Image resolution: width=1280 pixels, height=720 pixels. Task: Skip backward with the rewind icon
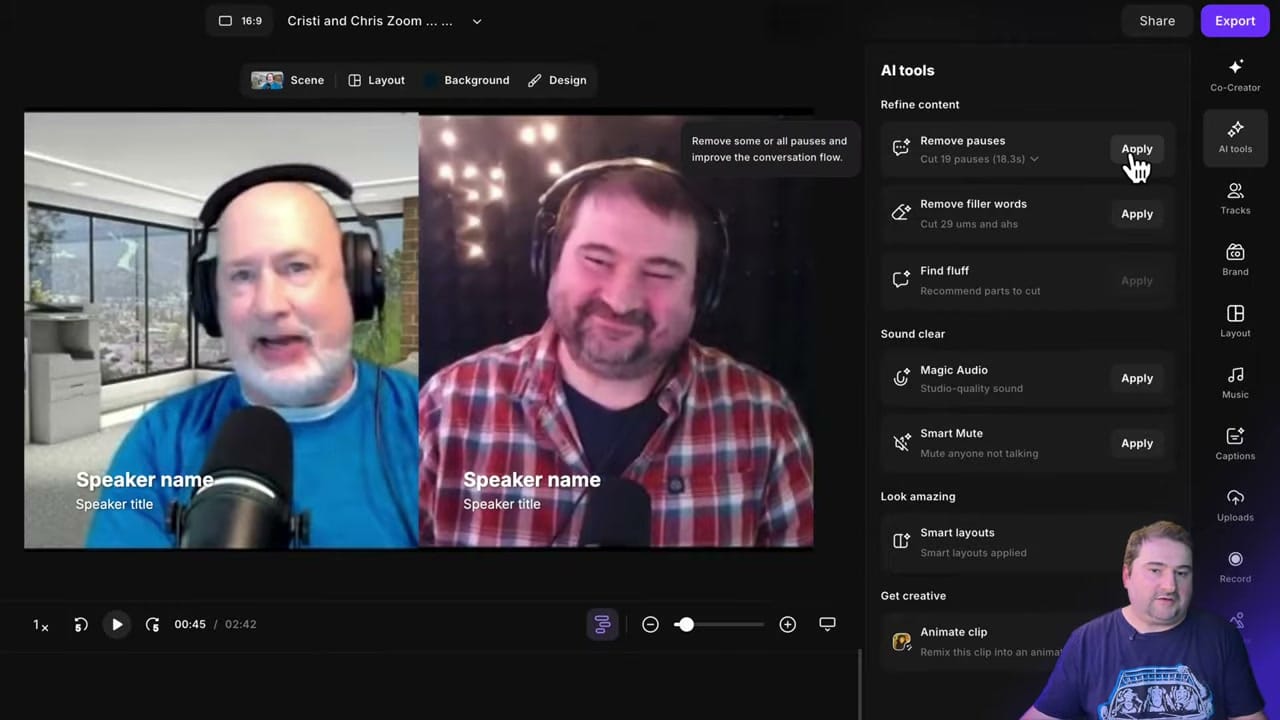81,624
